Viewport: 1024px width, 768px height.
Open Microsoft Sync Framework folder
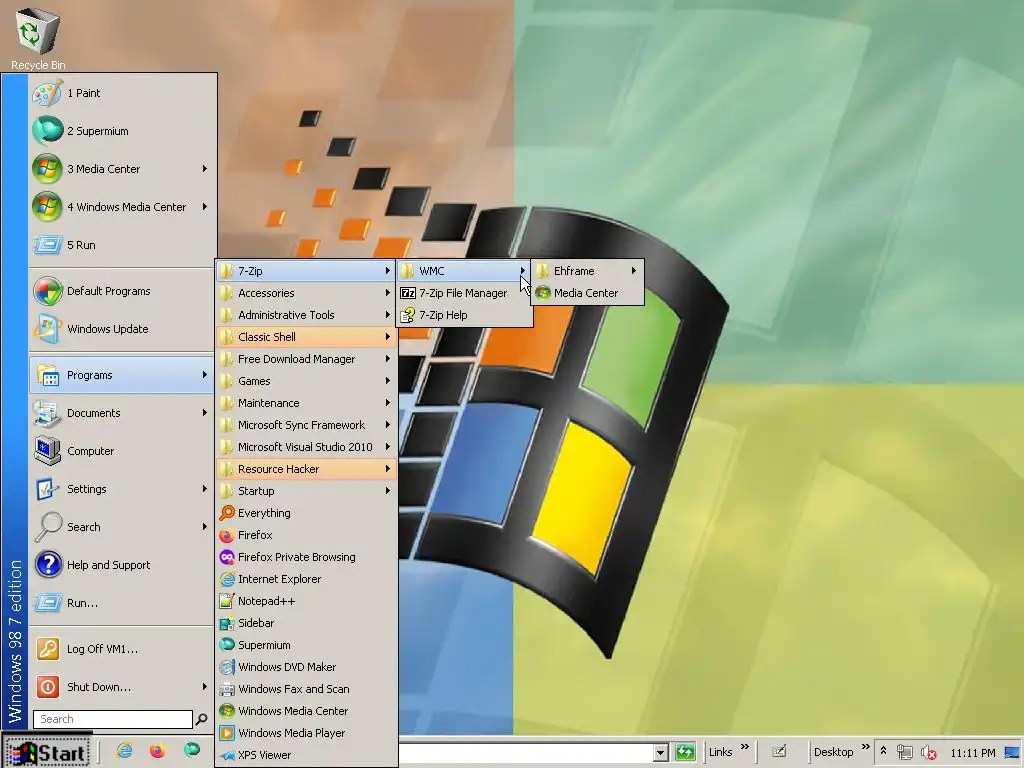click(x=306, y=425)
